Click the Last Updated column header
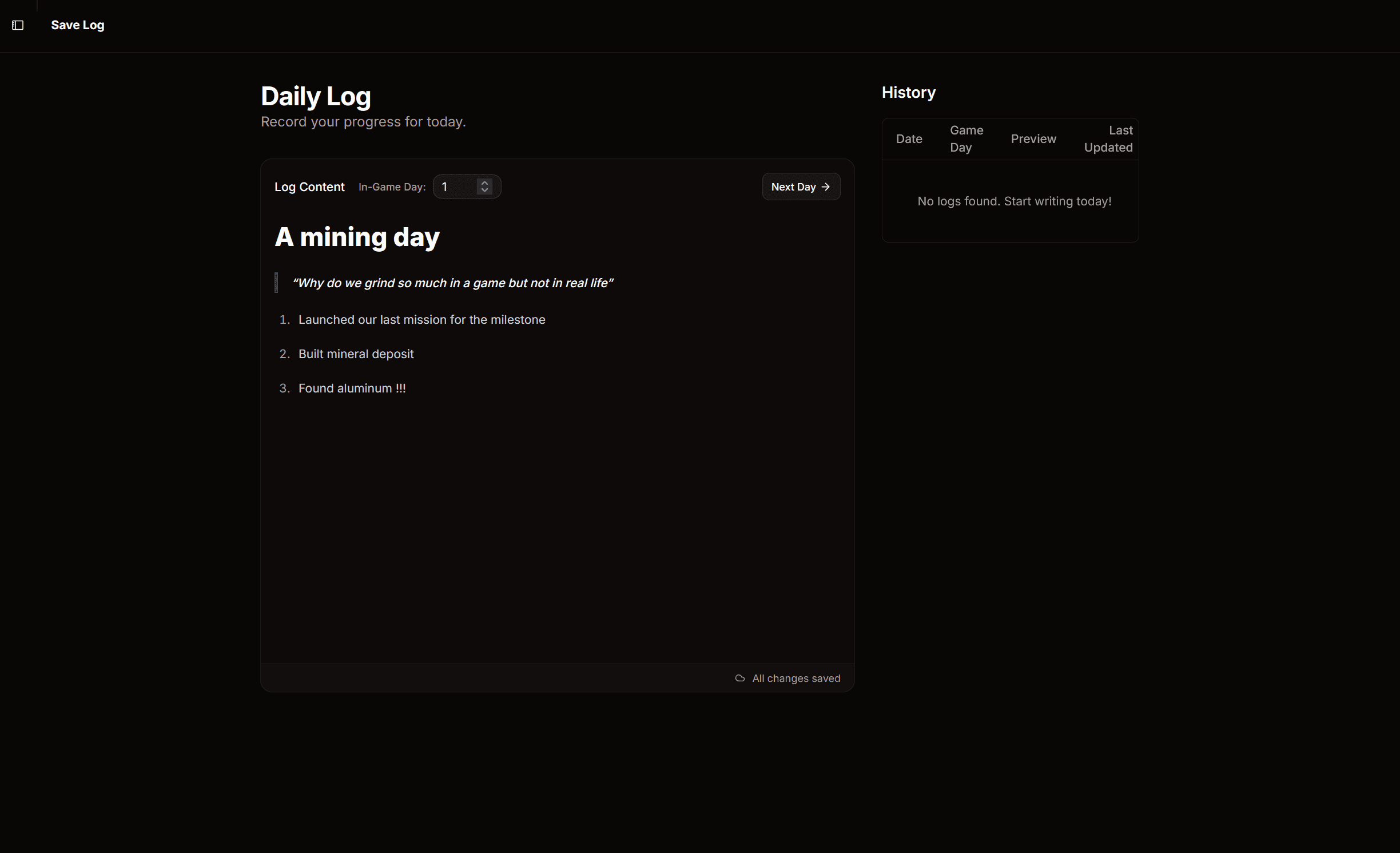 tap(1108, 139)
